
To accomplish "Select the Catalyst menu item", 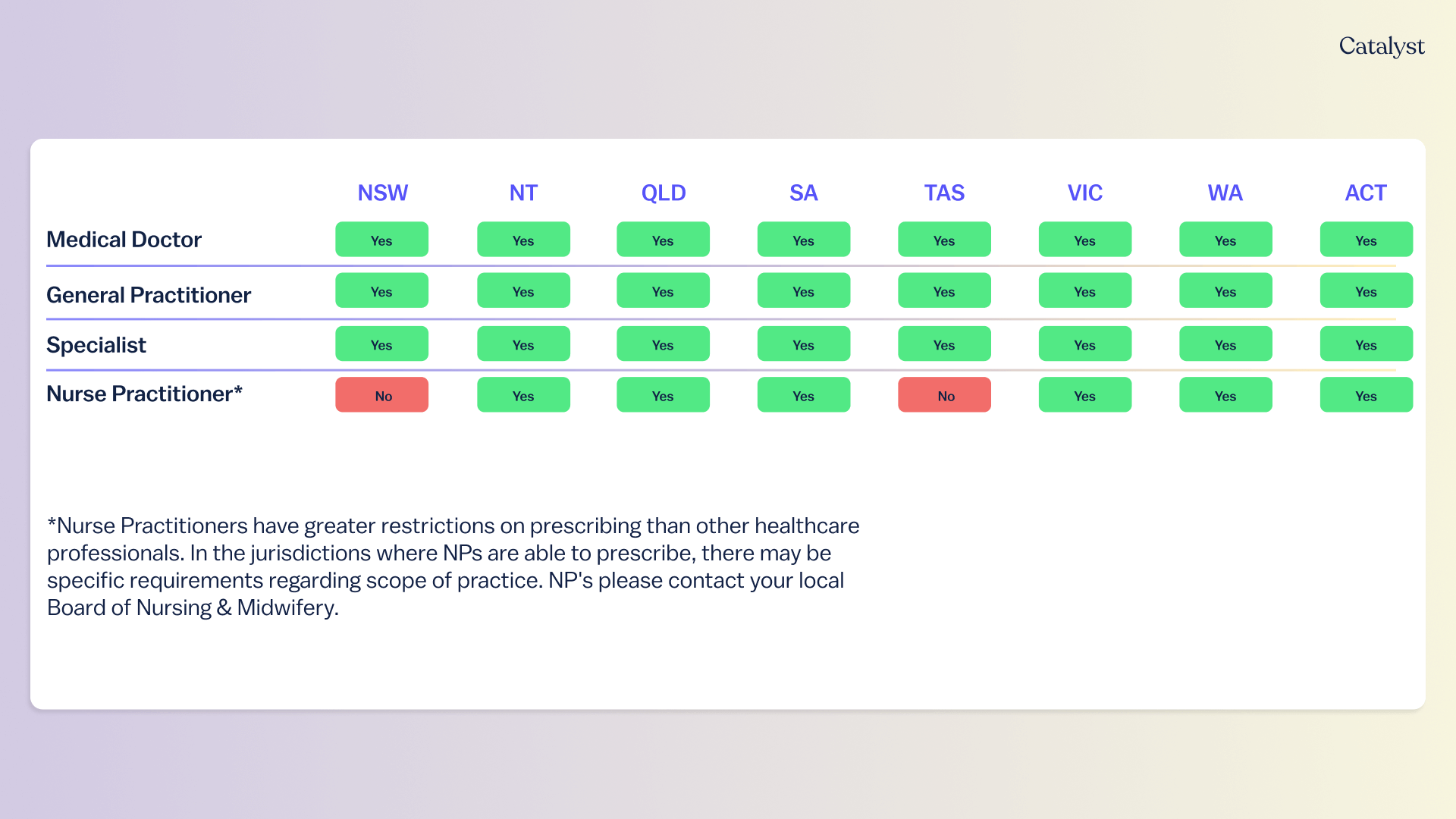I will pyautogui.click(x=1381, y=47).
